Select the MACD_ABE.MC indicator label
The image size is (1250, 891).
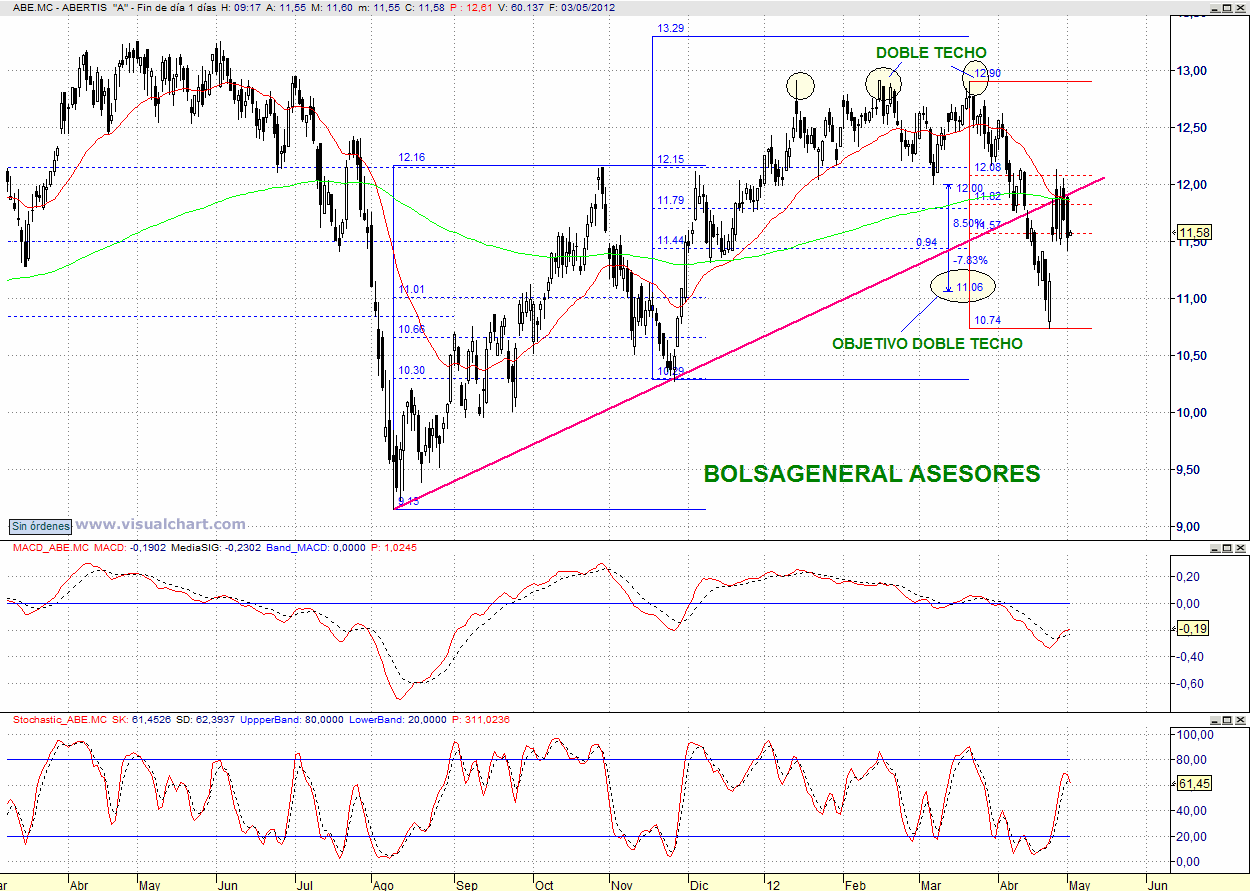(x=50, y=548)
